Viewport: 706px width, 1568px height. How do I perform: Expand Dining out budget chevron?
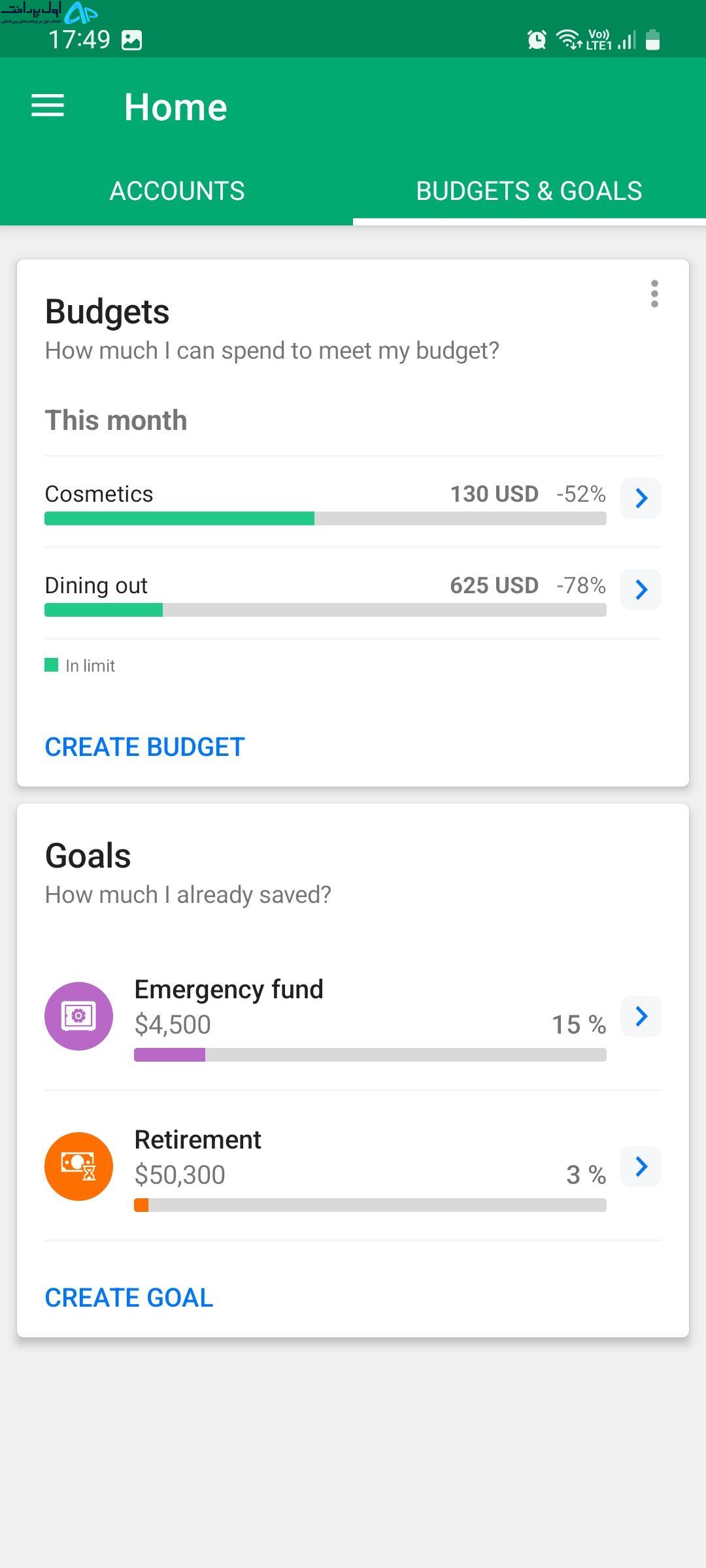pos(641,589)
